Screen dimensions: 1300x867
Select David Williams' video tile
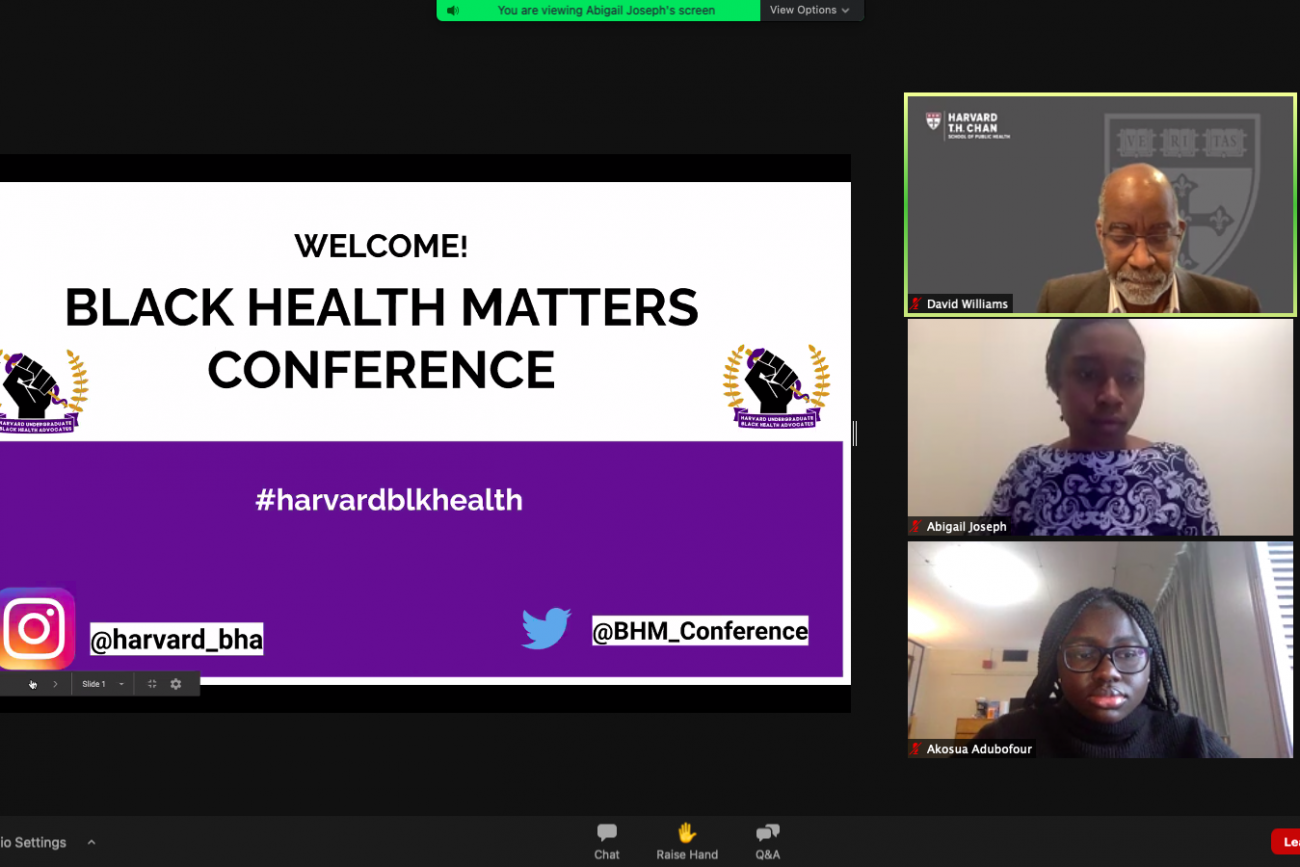point(1100,205)
